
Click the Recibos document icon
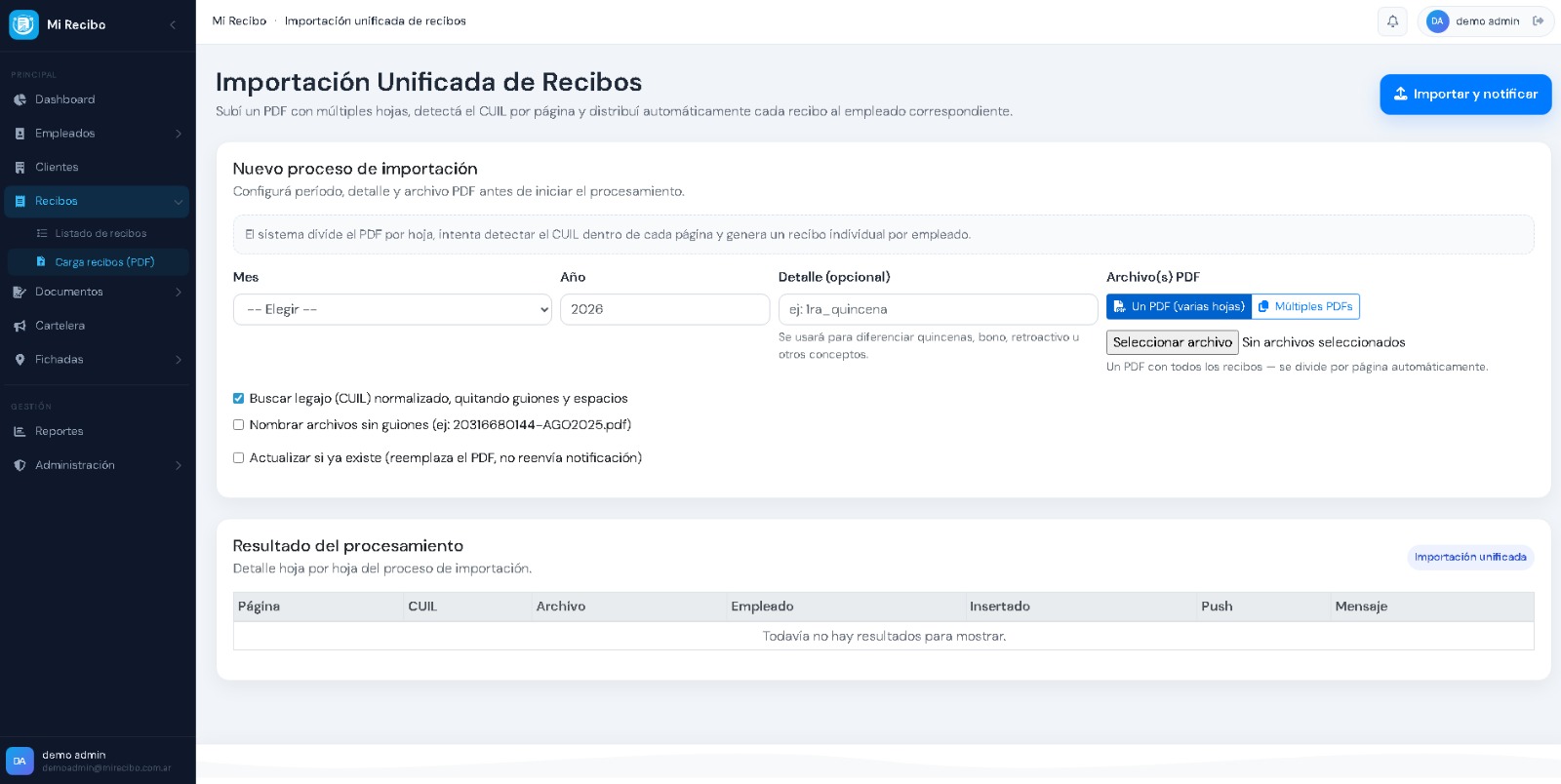tap(20, 202)
